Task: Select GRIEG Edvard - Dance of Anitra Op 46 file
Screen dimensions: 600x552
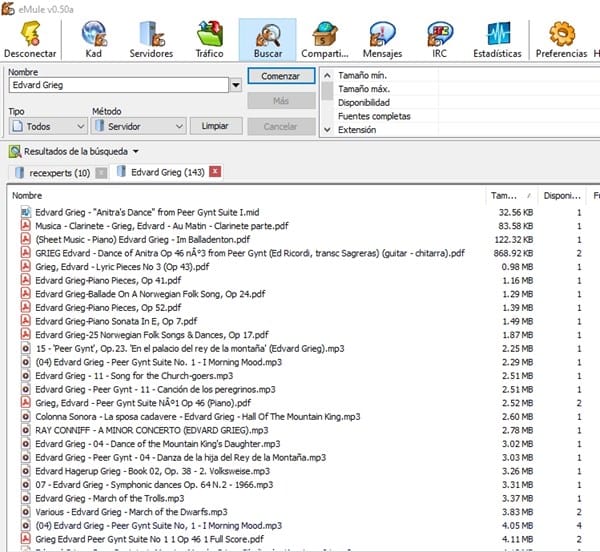Action: tap(250, 253)
